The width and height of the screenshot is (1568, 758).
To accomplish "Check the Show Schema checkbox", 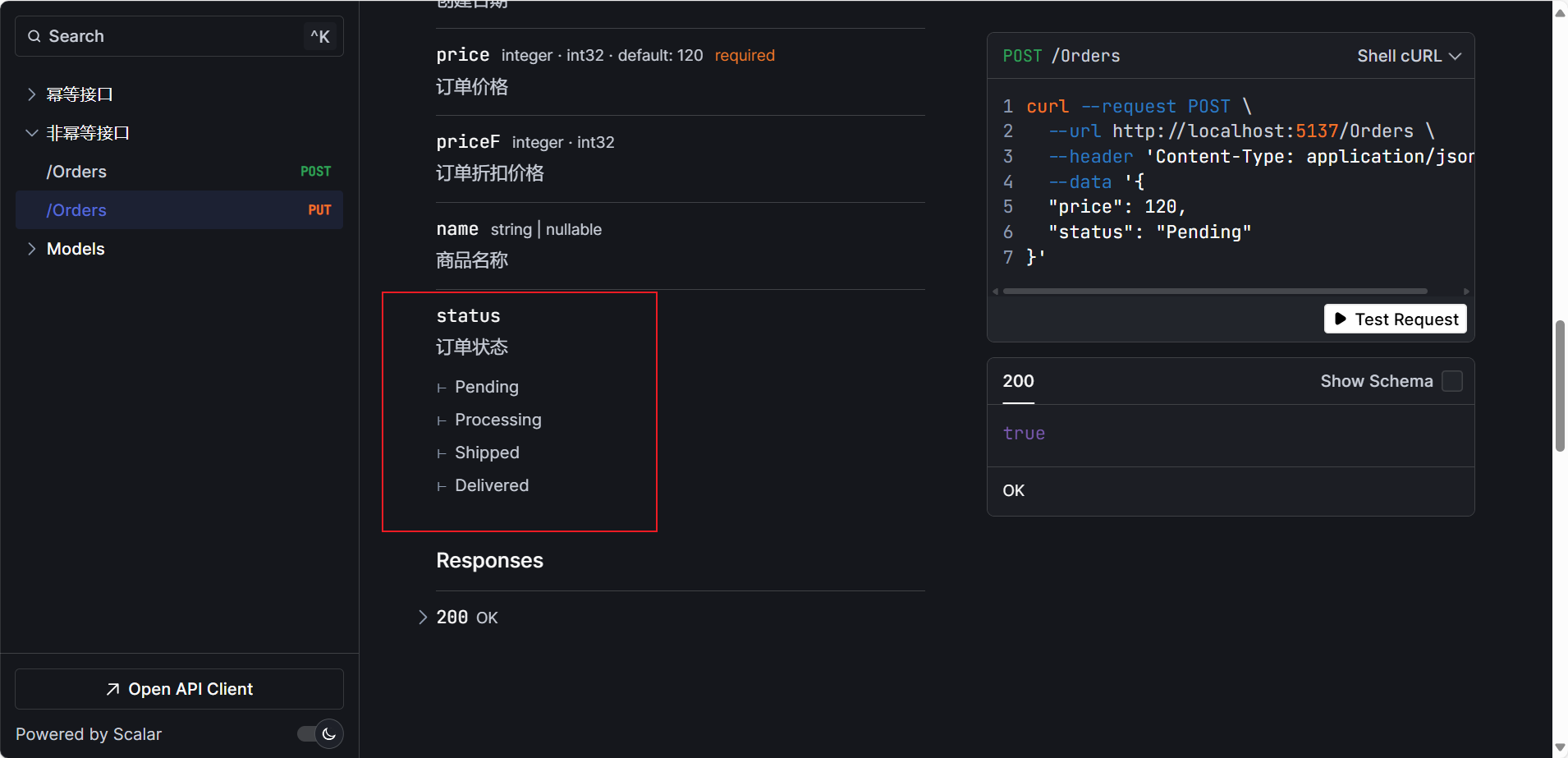I will [x=1452, y=381].
